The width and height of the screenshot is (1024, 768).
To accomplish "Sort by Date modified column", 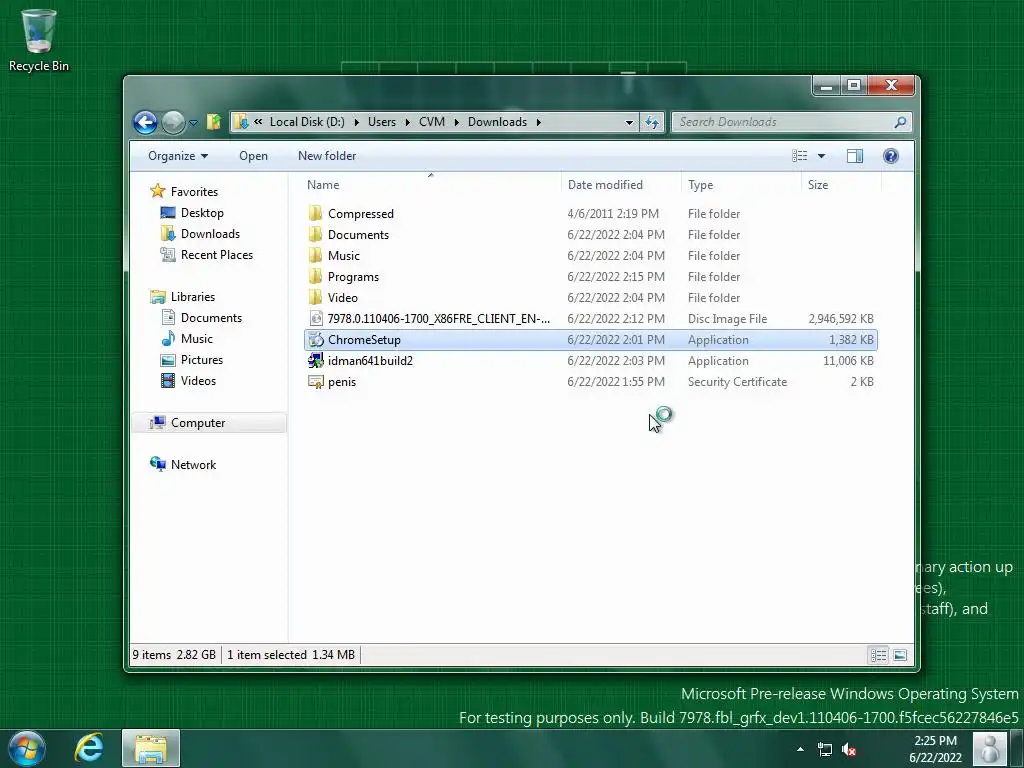I will [620, 185].
